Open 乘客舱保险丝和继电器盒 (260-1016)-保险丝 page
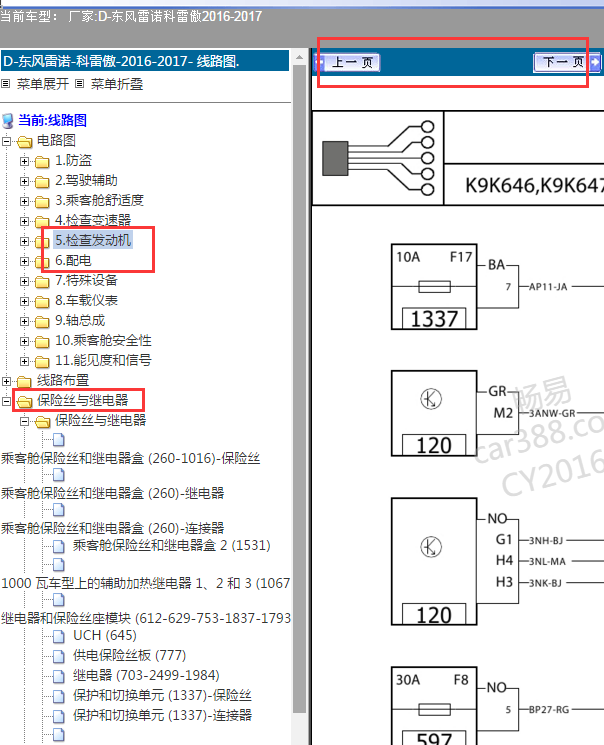Viewport: 604px width, 745px height. coord(131,458)
